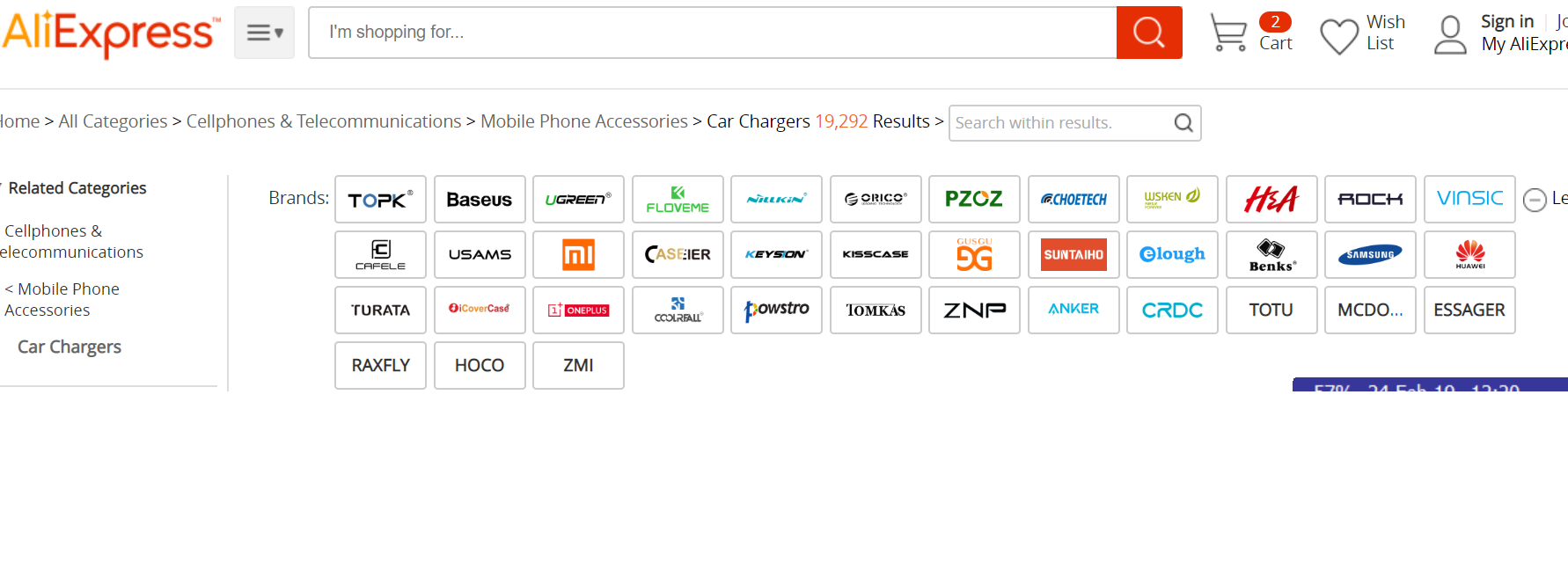Click the account profile icon

(x=1450, y=34)
